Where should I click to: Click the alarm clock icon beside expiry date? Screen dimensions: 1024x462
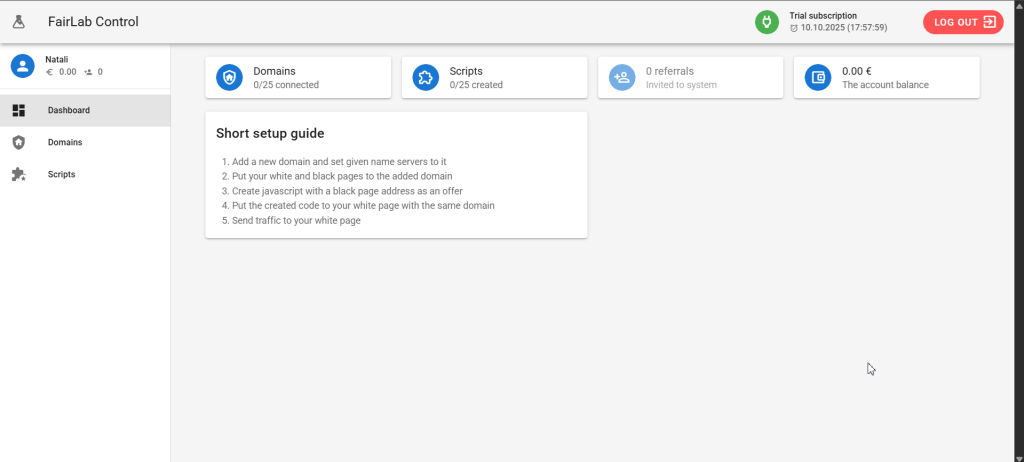click(x=794, y=28)
